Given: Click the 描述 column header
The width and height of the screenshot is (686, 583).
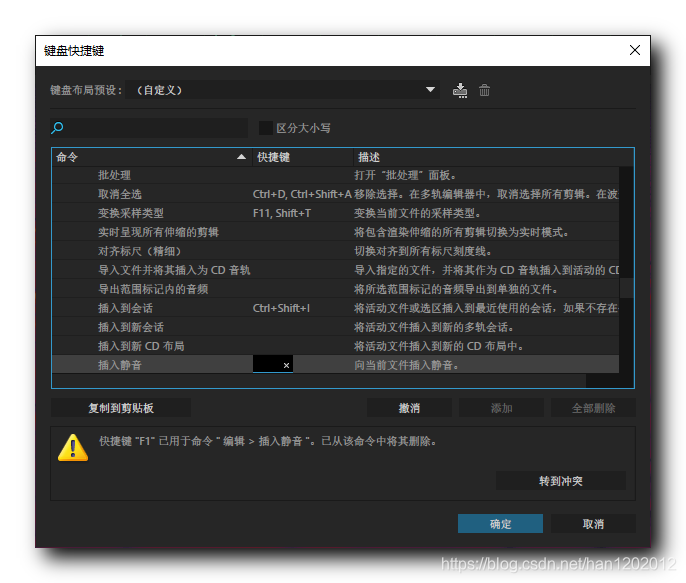Looking at the screenshot, I should click(493, 157).
